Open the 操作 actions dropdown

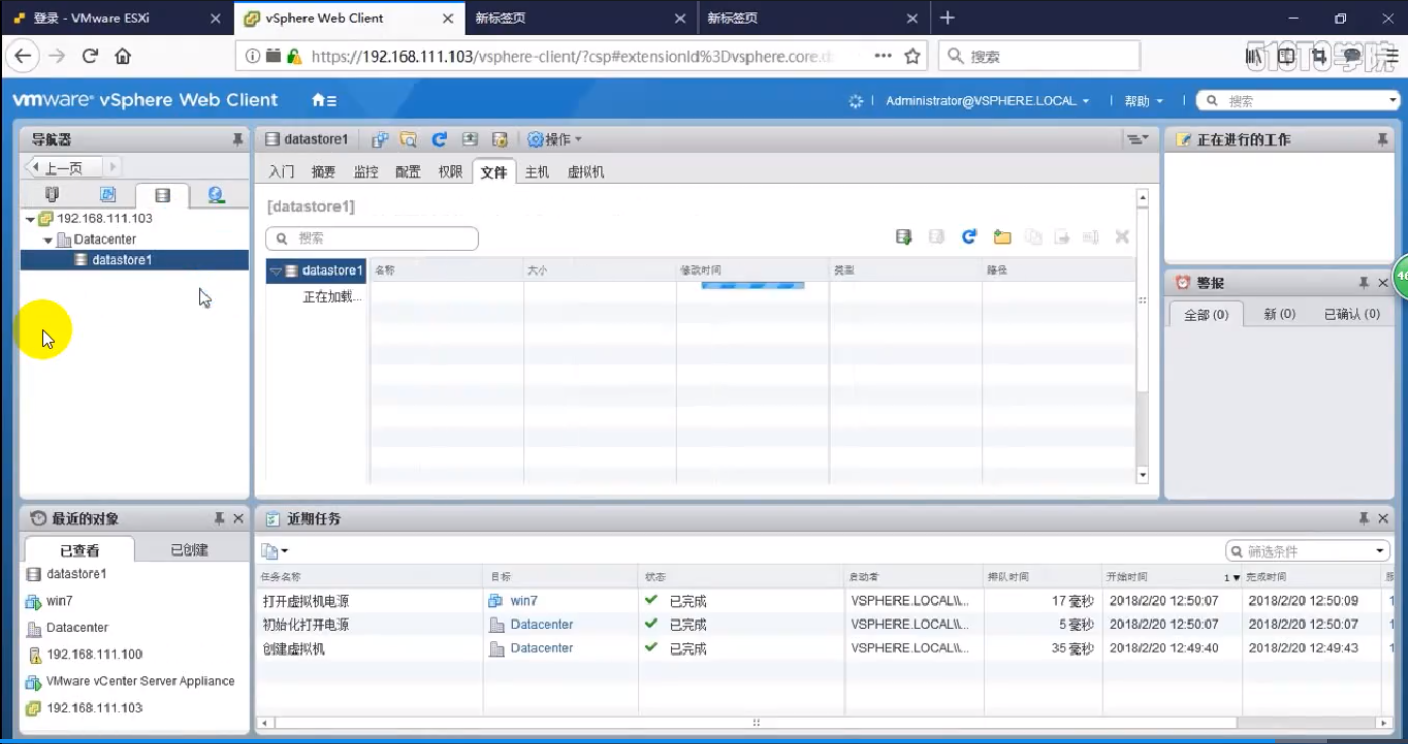pos(554,140)
